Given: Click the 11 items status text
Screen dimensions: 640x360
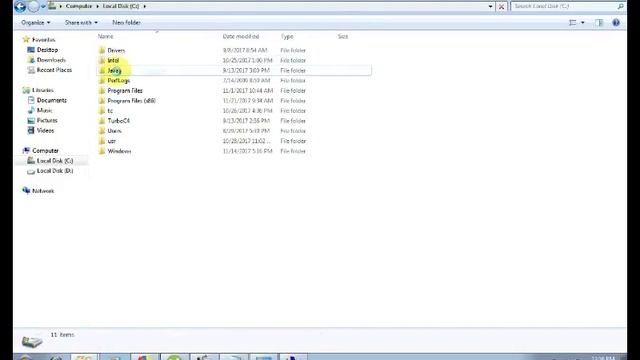Looking at the screenshot, I should [x=62, y=335].
